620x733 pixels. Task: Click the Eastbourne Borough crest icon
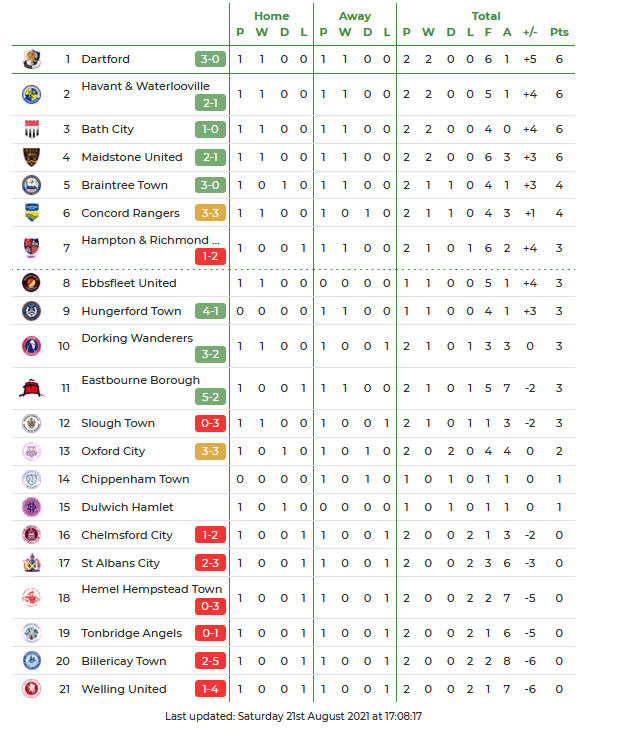coord(31,388)
